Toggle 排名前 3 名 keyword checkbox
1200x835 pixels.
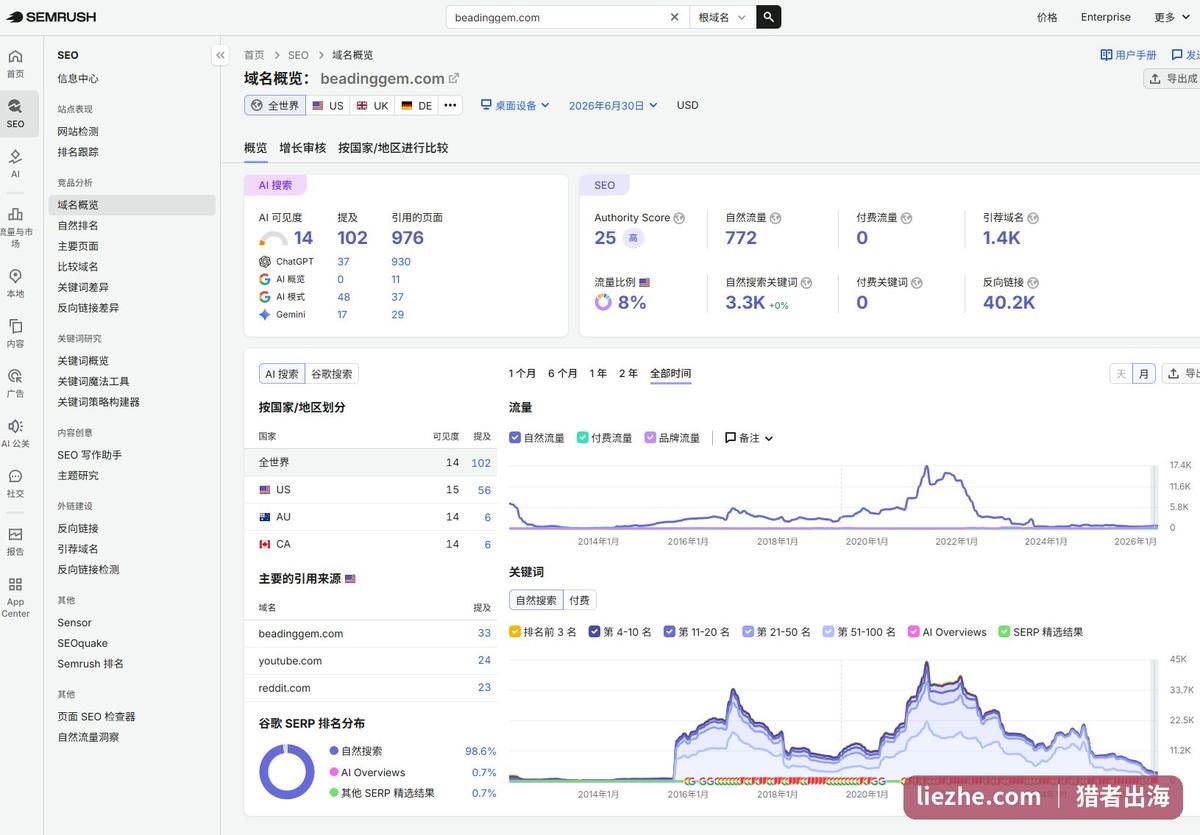(515, 632)
